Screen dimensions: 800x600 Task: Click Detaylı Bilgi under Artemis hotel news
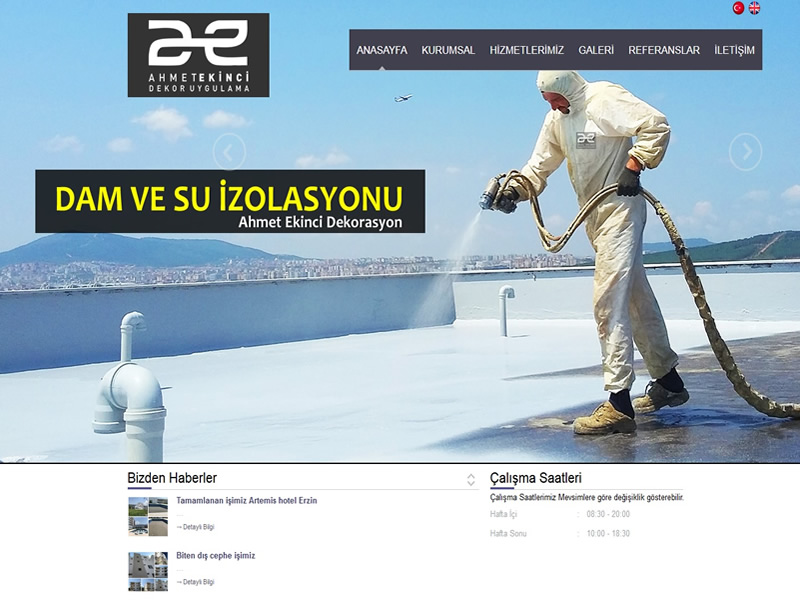point(196,526)
